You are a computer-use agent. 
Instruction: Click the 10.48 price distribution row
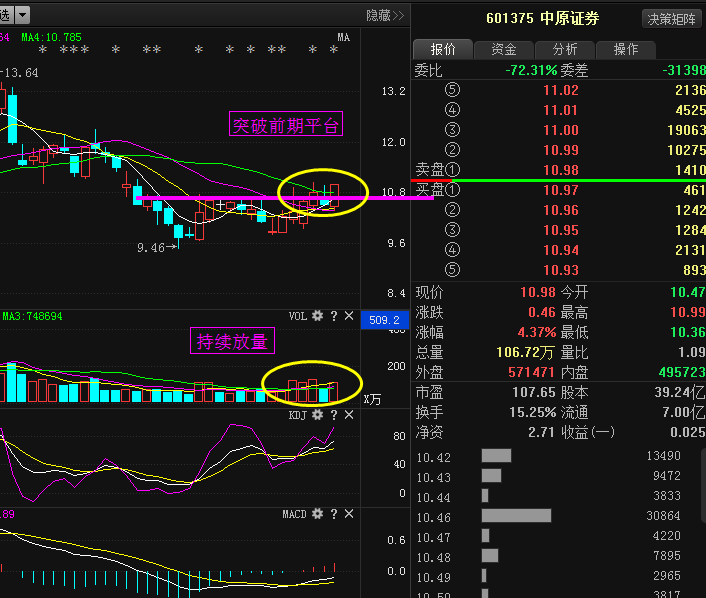(548, 556)
